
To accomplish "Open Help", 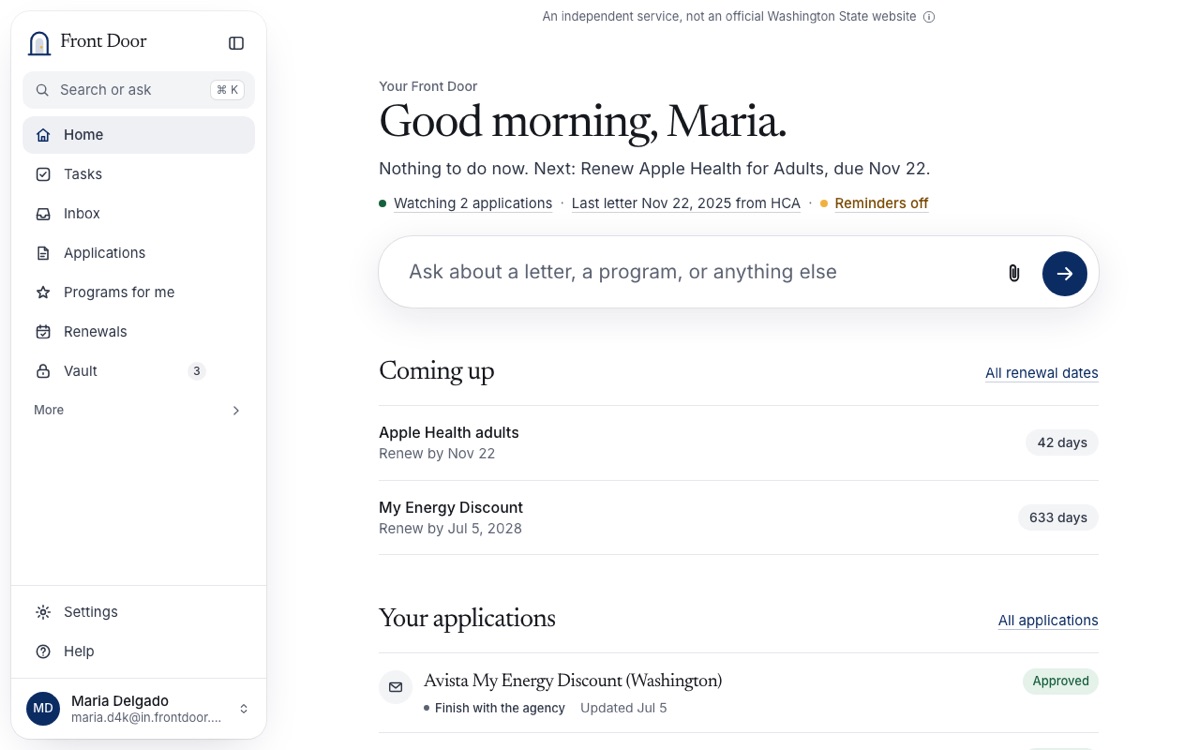I will tap(139, 651).
